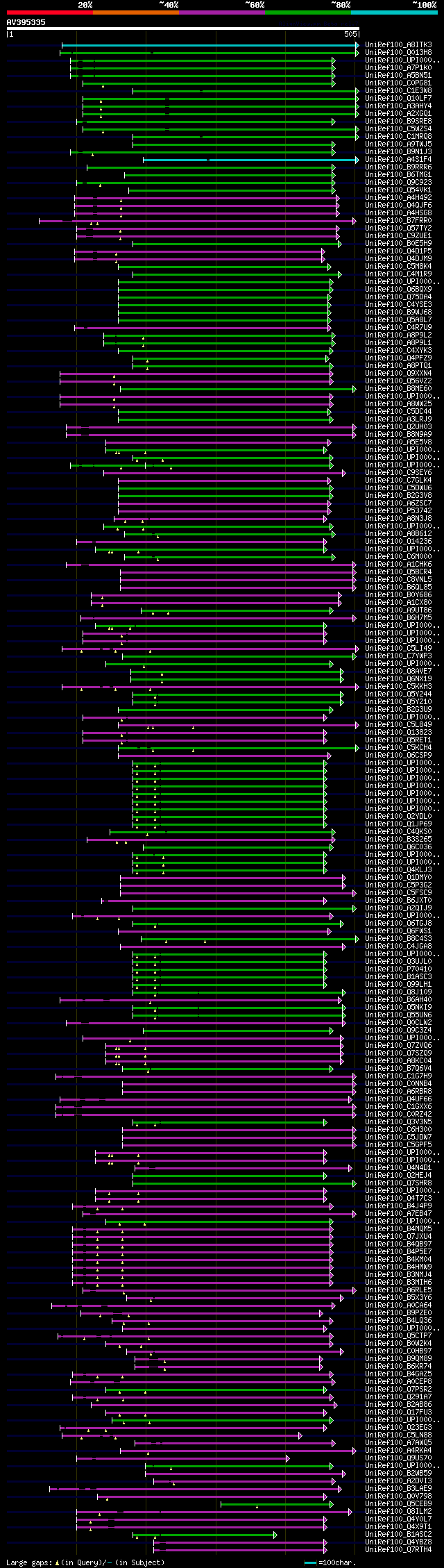444x1568 pixels.
Task: Open hit UniRef100_Q013H8
Action: (x=398, y=53)
